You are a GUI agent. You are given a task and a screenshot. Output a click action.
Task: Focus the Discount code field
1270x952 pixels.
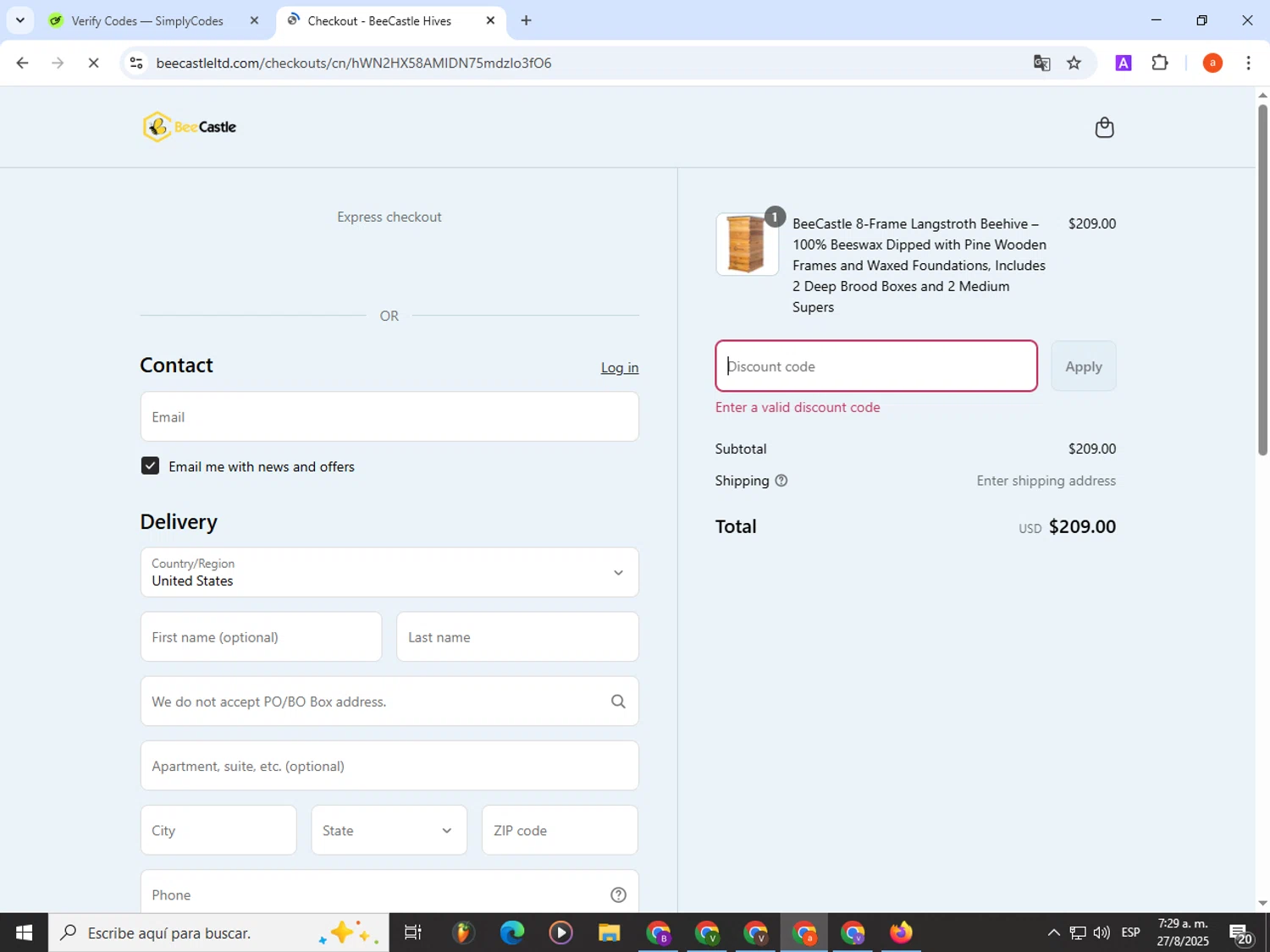click(876, 366)
